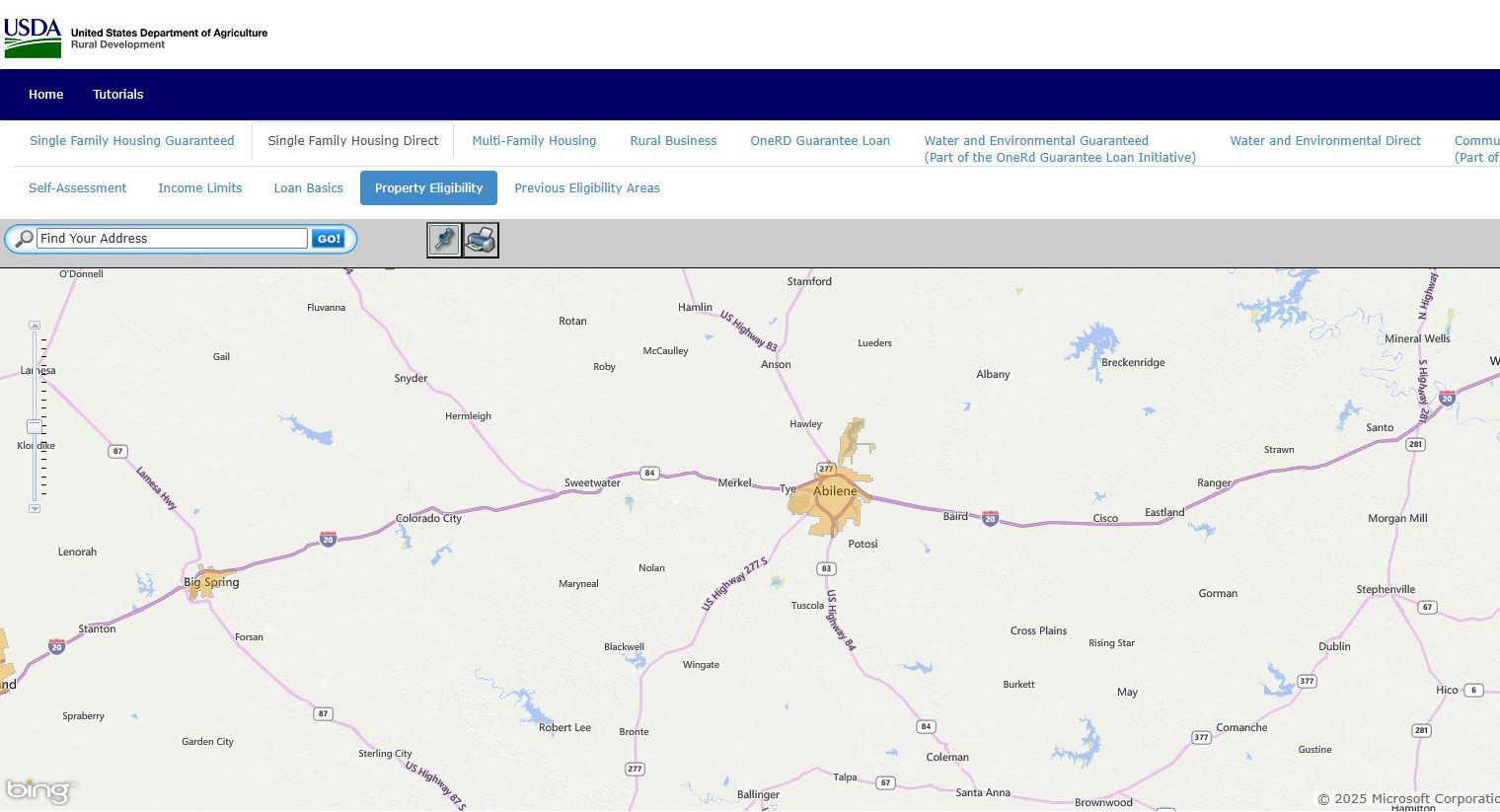Open the Income Limits section
The height and width of the screenshot is (812, 1500).
click(199, 187)
